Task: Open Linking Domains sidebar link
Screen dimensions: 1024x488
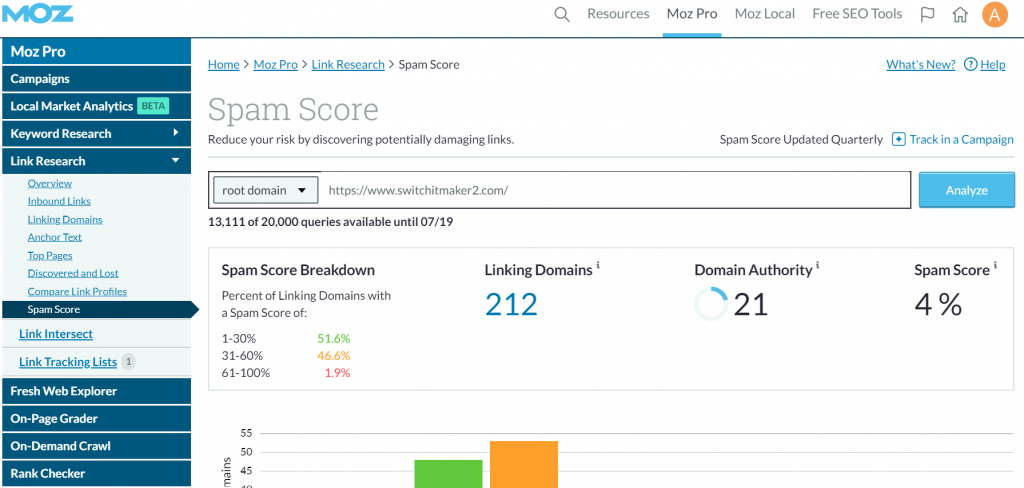Action: 65,220
